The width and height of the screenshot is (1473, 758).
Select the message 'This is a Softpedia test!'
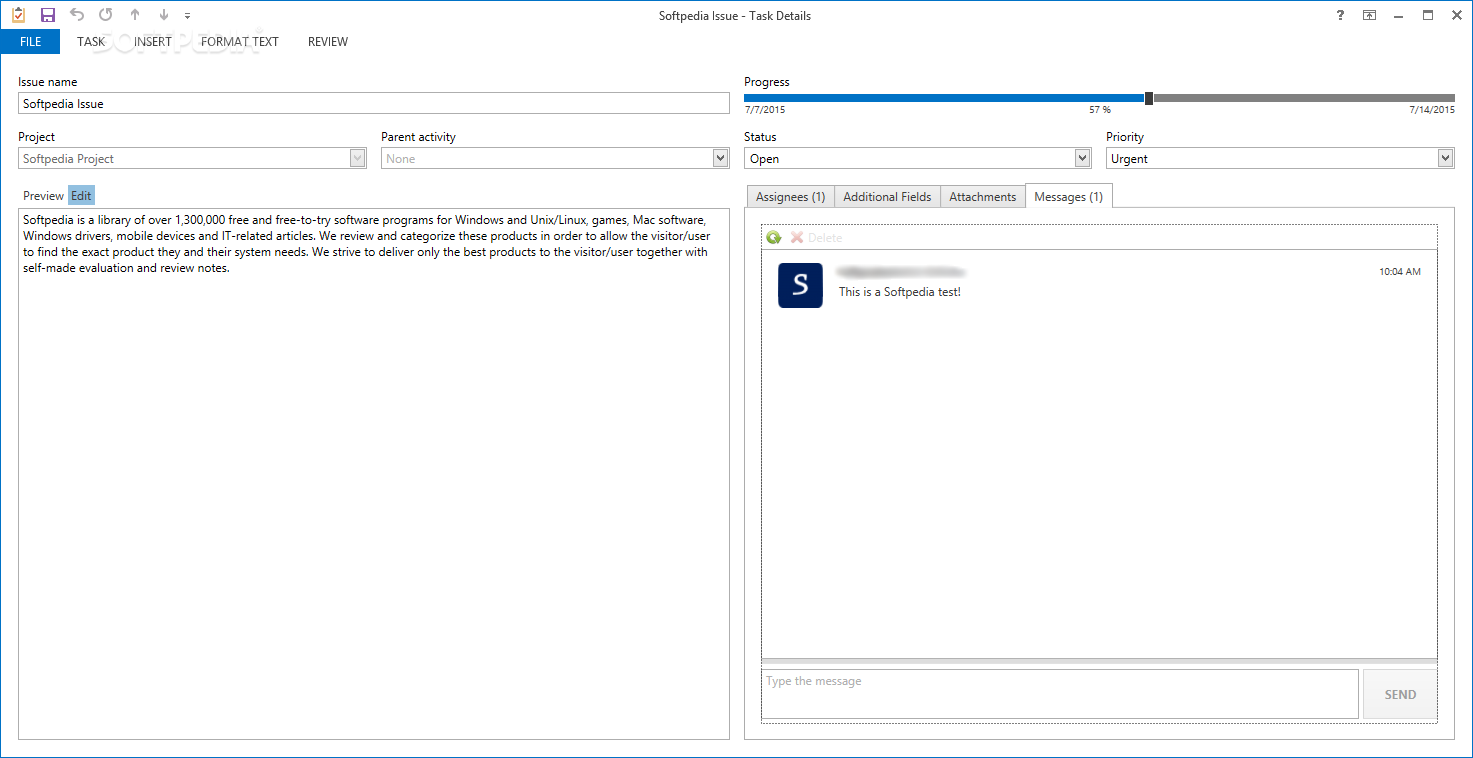(900, 292)
